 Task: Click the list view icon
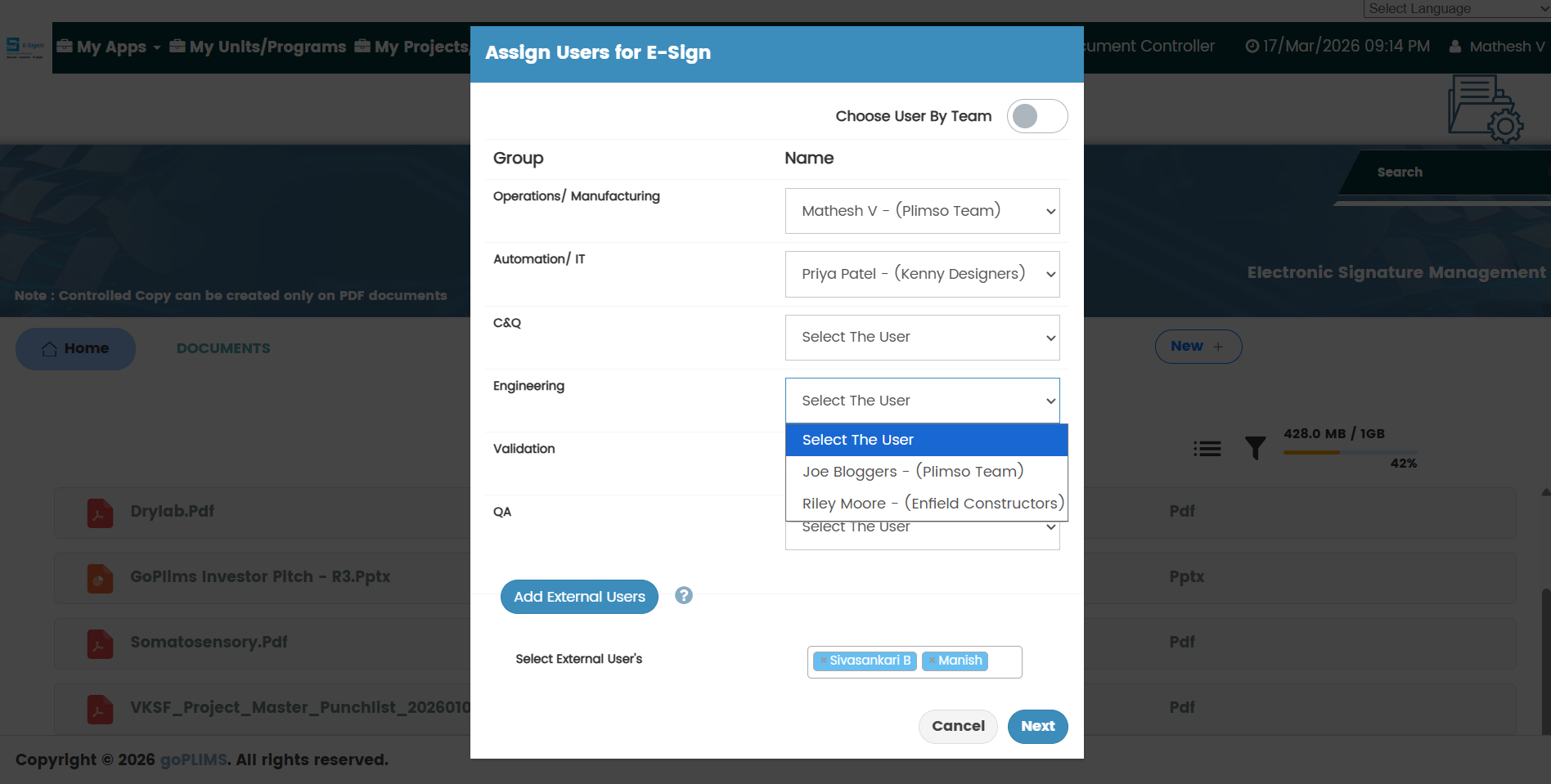[1207, 448]
